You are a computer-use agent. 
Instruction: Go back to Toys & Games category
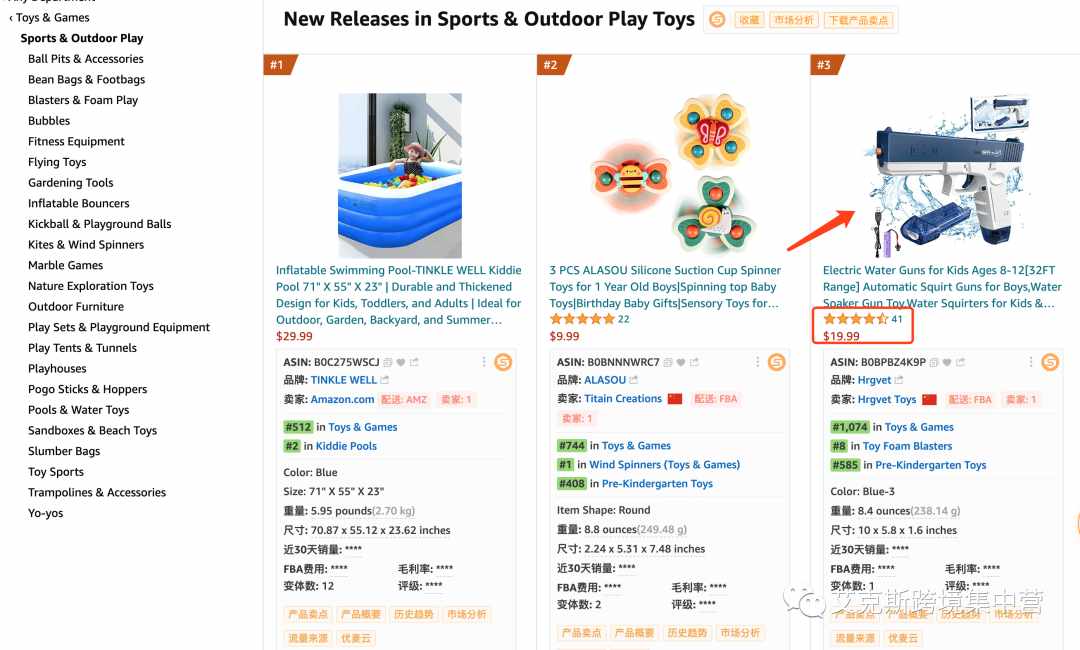[x=50, y=18]
